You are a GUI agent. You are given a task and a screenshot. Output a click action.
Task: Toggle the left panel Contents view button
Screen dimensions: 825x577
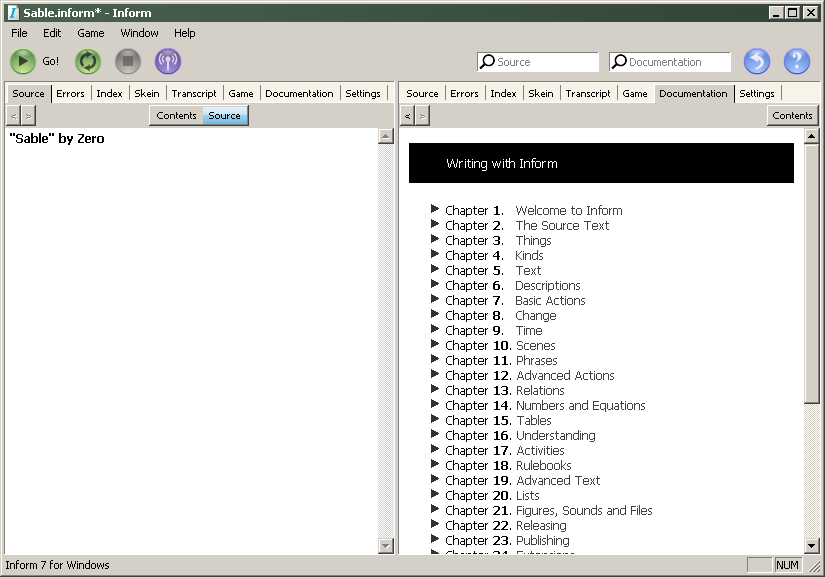pyautogui.click(x=176, y=116)
